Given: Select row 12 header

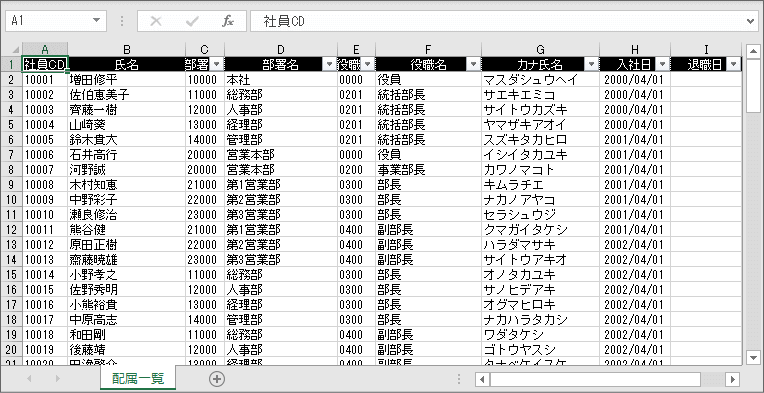Looking at the screenshot, I should [x=11, y=229].
